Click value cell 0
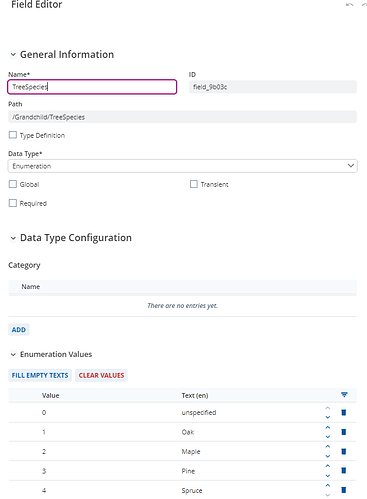The width and height of the screenshot is (367, 499). tap(44, 413)
